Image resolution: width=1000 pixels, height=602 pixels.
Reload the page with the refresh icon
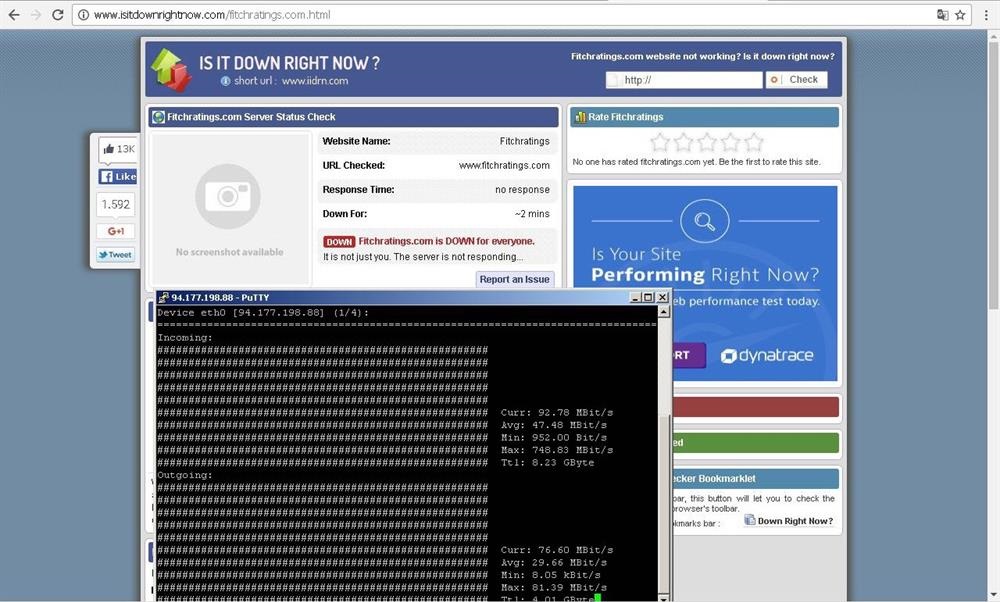57,15
